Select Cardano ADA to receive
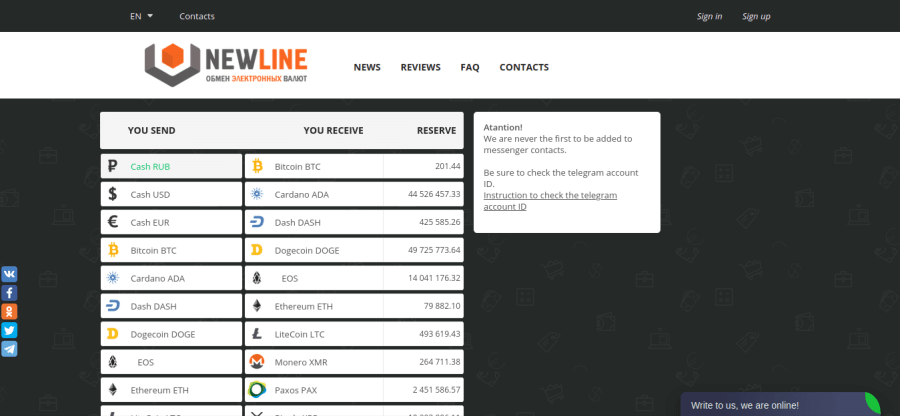 [354, 195]
